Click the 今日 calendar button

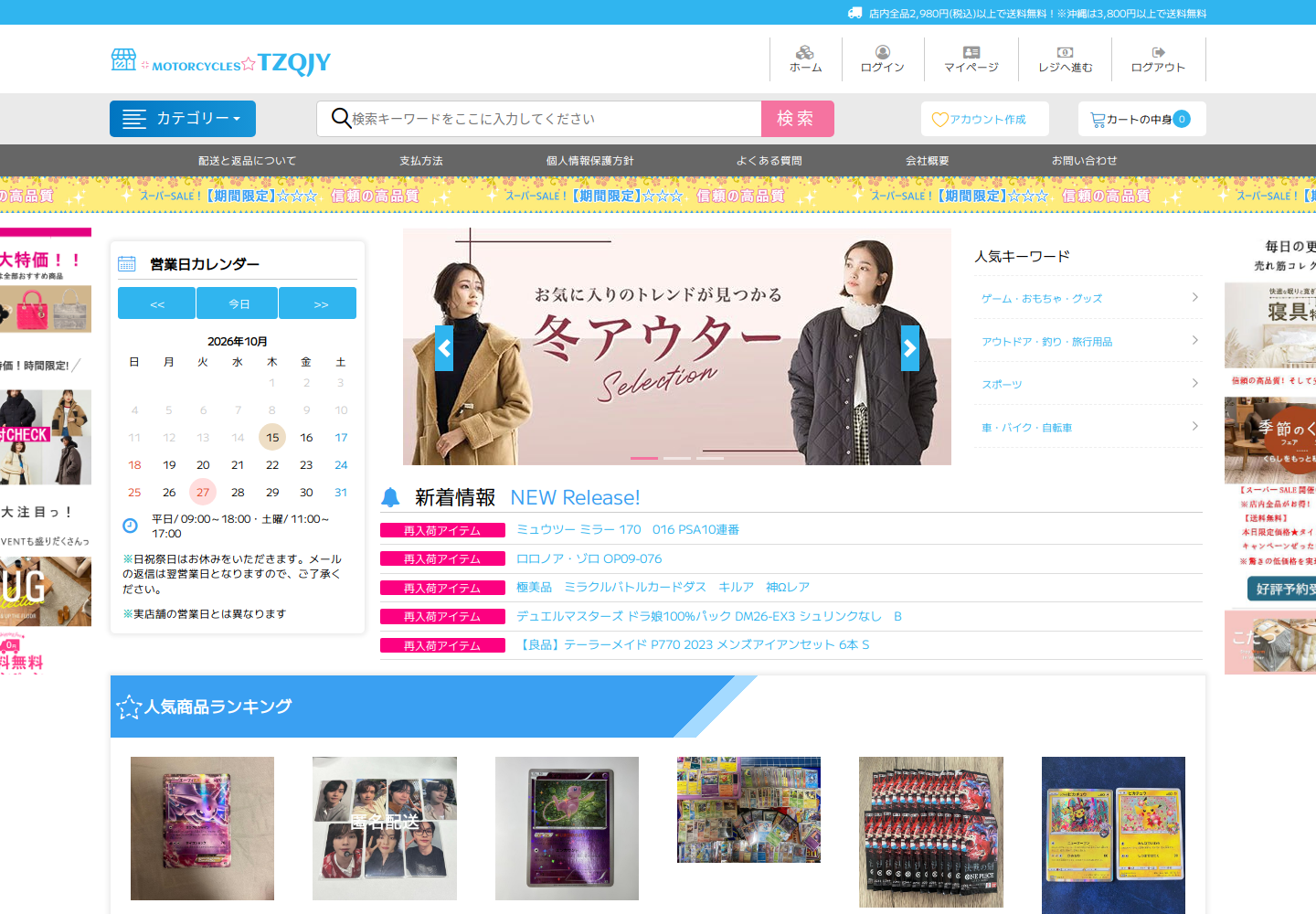point(238,303)
